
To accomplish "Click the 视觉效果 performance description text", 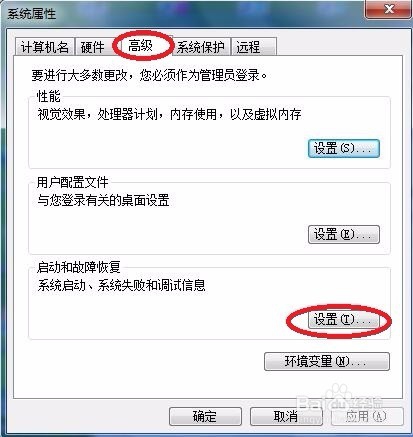I will (x=169, y=115).
